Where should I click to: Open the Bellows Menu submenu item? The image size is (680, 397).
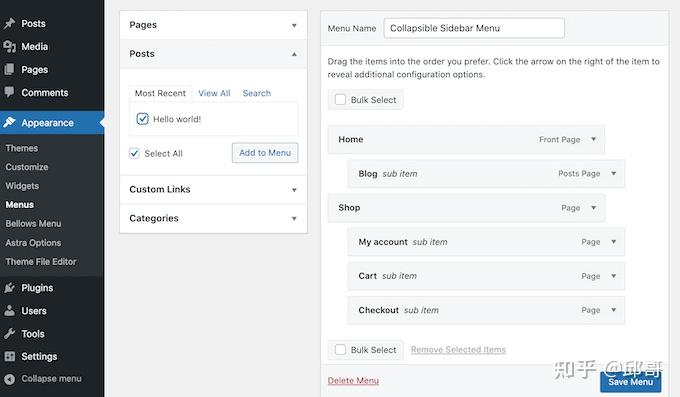33,223
